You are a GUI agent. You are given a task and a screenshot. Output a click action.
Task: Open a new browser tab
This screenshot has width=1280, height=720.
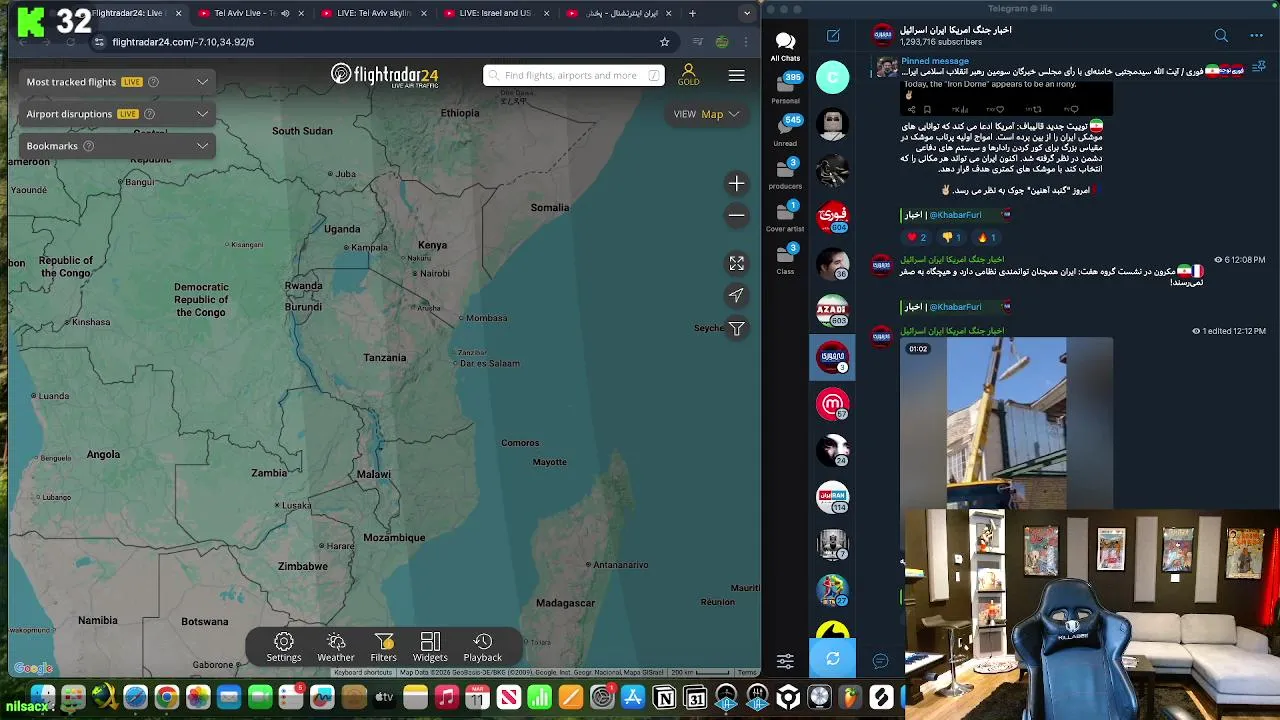pos(692,13)
